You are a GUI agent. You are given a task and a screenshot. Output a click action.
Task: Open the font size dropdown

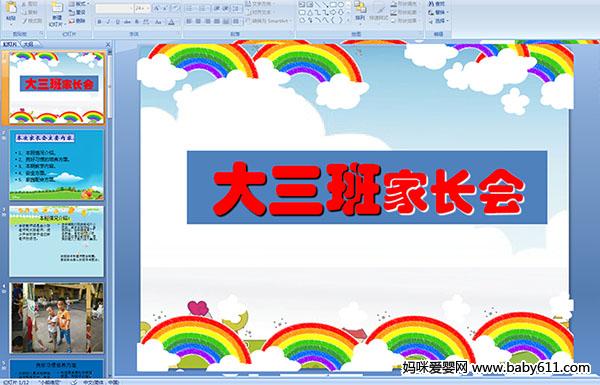coord(142,8)
